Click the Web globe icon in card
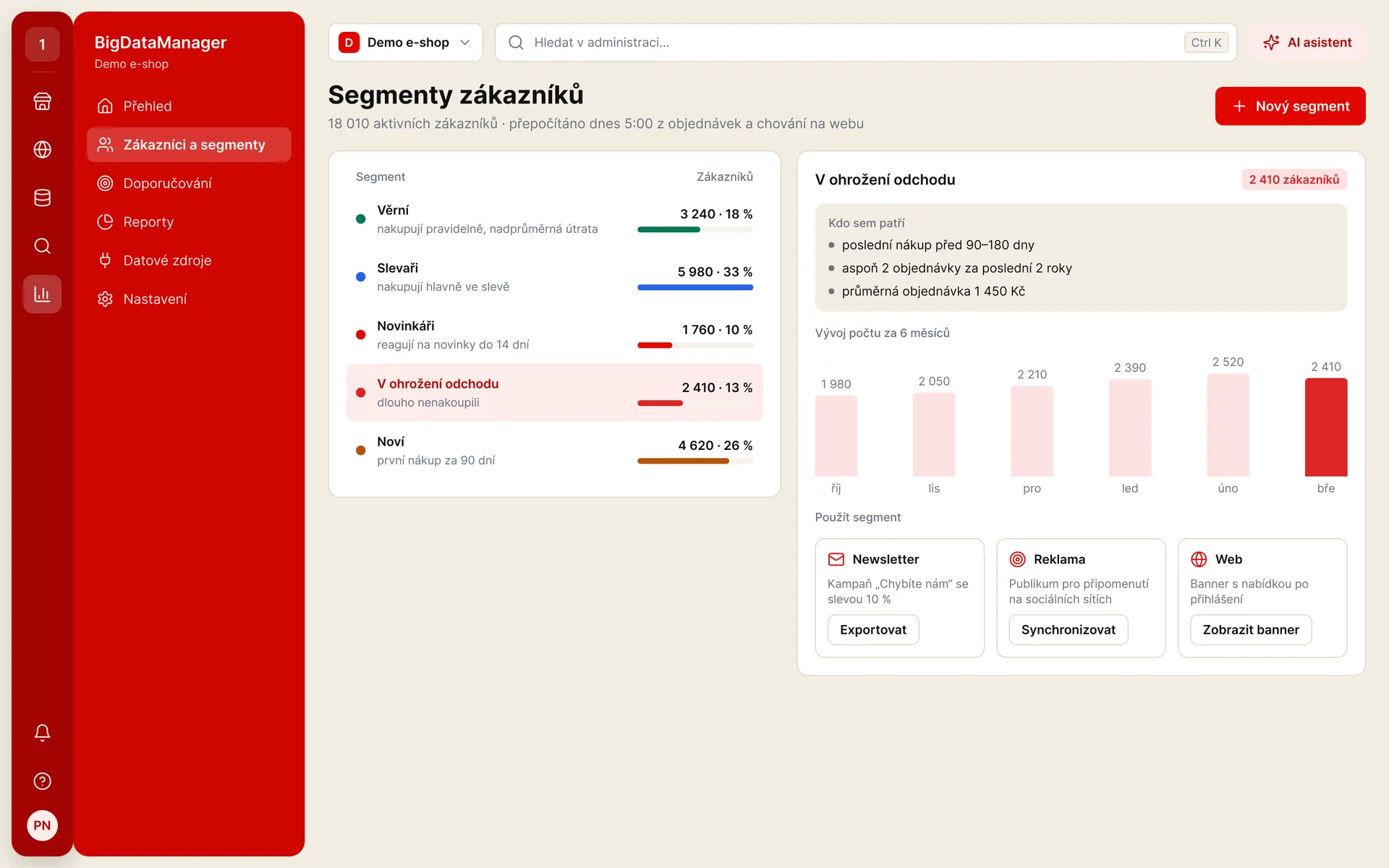The image size is (1389, 868). [x=1199, y=559]
